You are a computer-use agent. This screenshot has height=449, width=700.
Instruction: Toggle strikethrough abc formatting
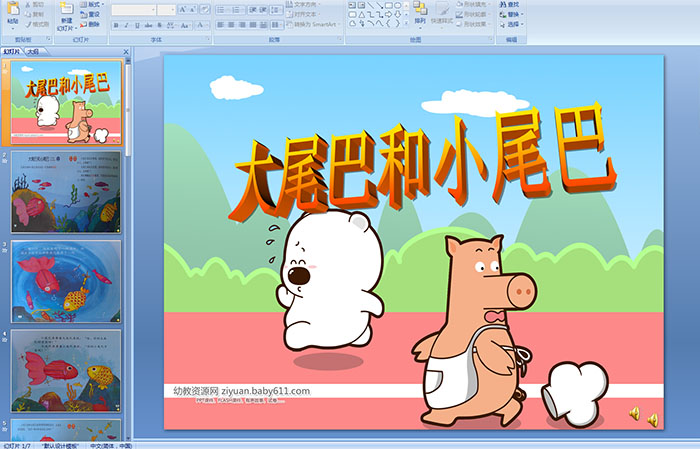click(148, 25)
